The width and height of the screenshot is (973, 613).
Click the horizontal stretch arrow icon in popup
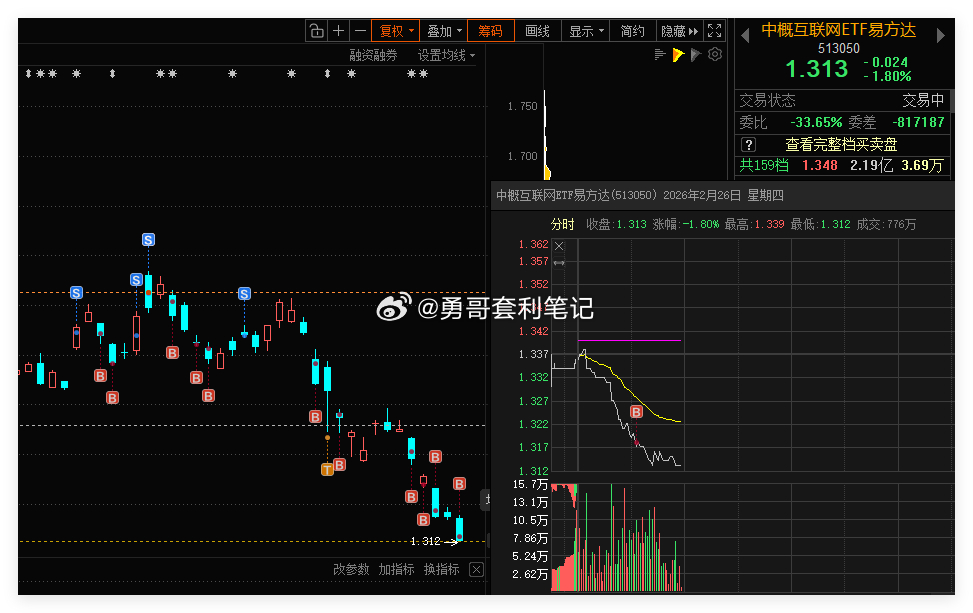pos(559,262)
